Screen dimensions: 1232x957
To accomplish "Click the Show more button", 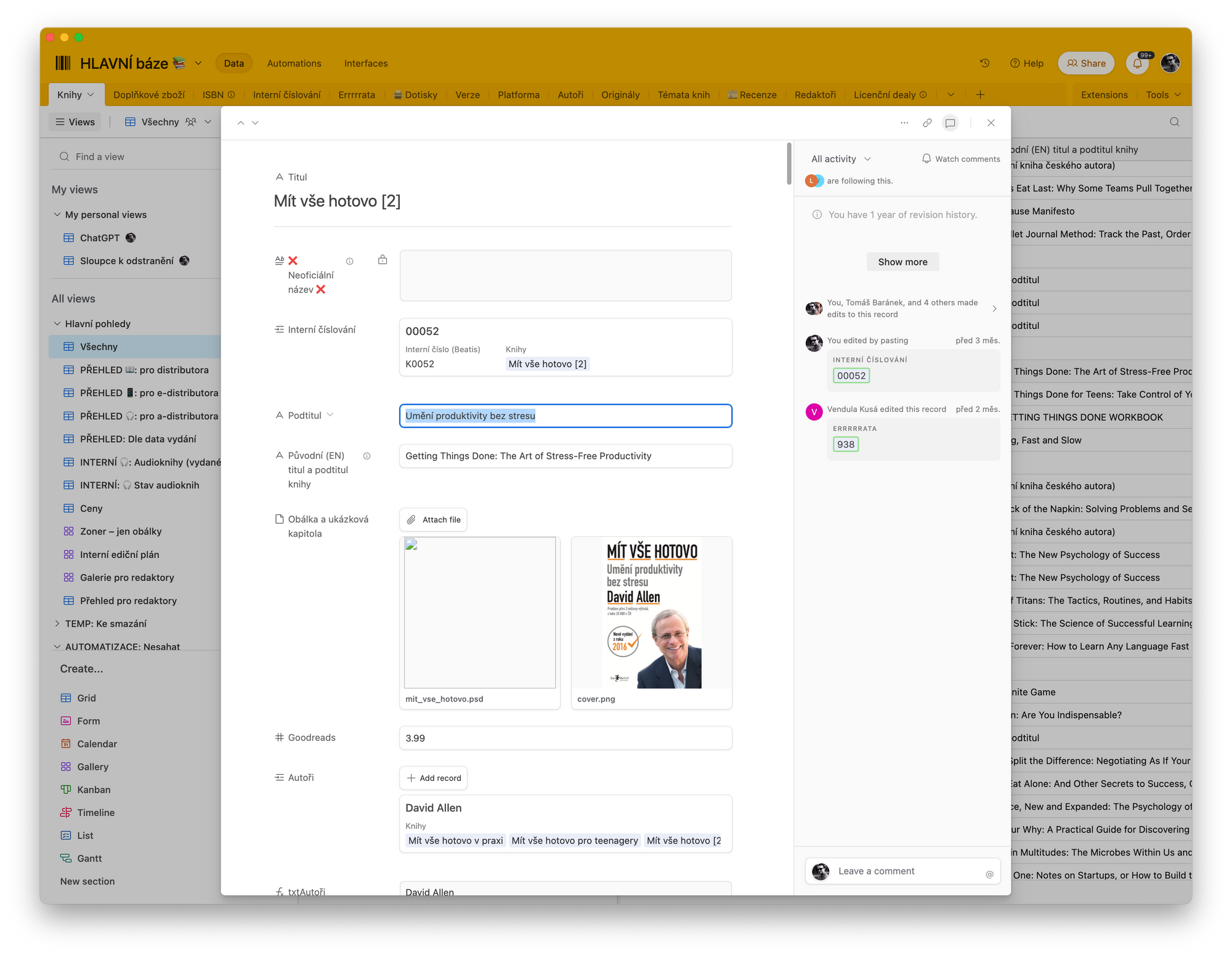I will 902,262.
